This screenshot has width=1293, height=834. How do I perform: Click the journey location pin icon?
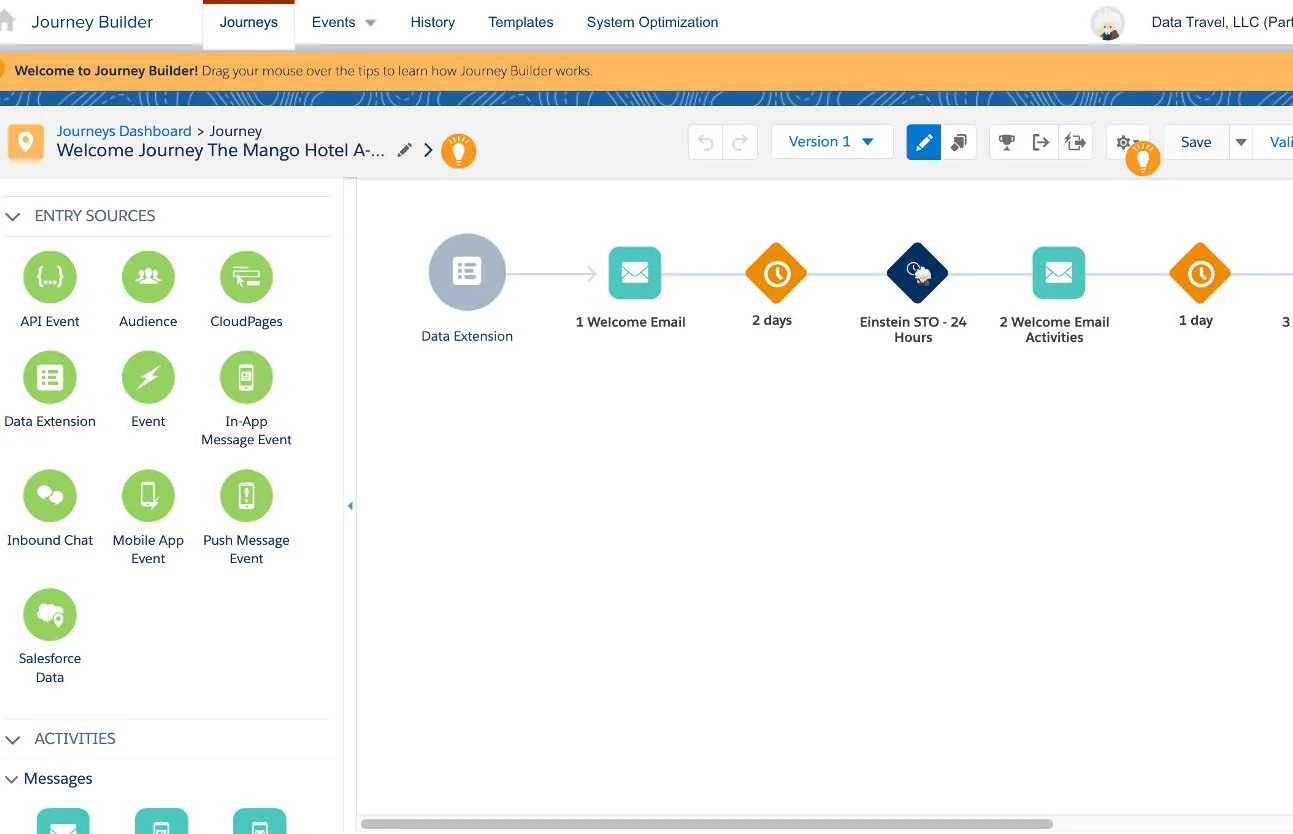26,142
